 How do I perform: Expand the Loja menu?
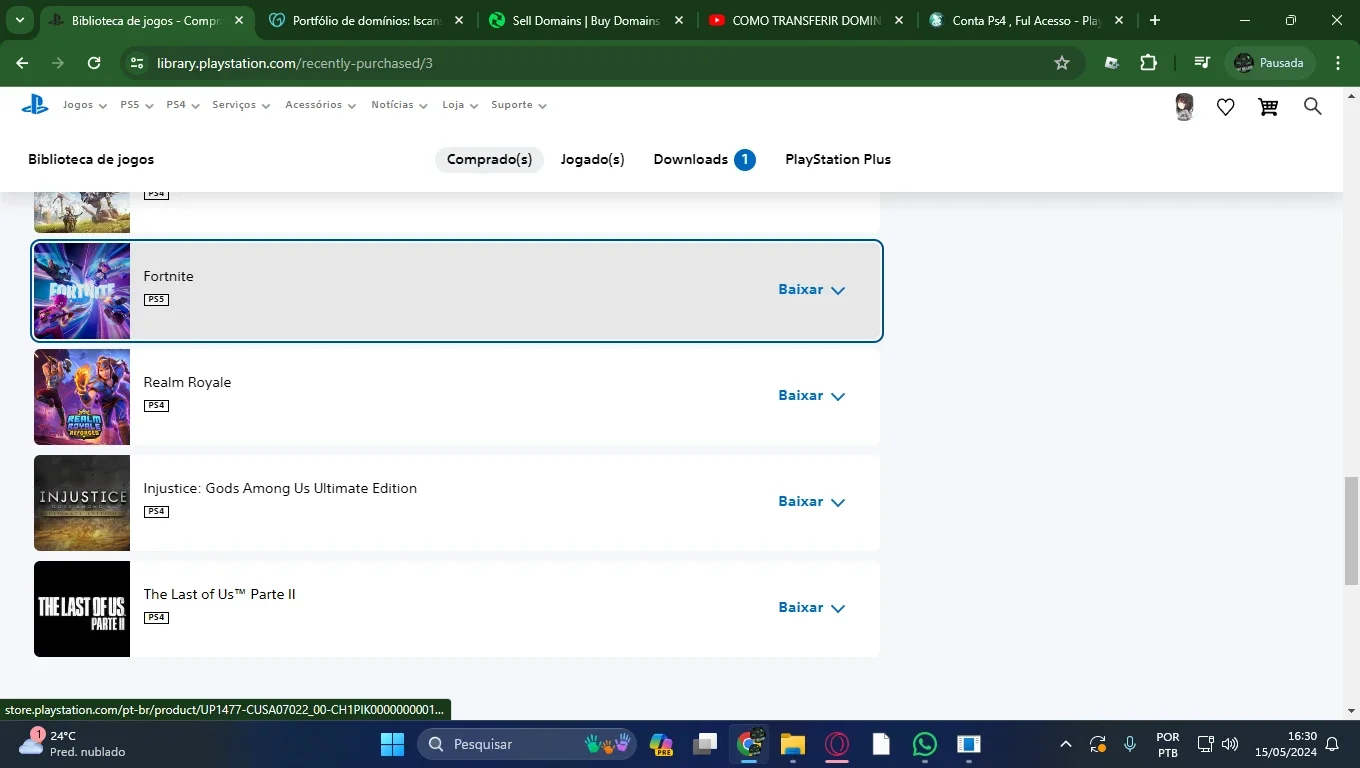[461, 105]
